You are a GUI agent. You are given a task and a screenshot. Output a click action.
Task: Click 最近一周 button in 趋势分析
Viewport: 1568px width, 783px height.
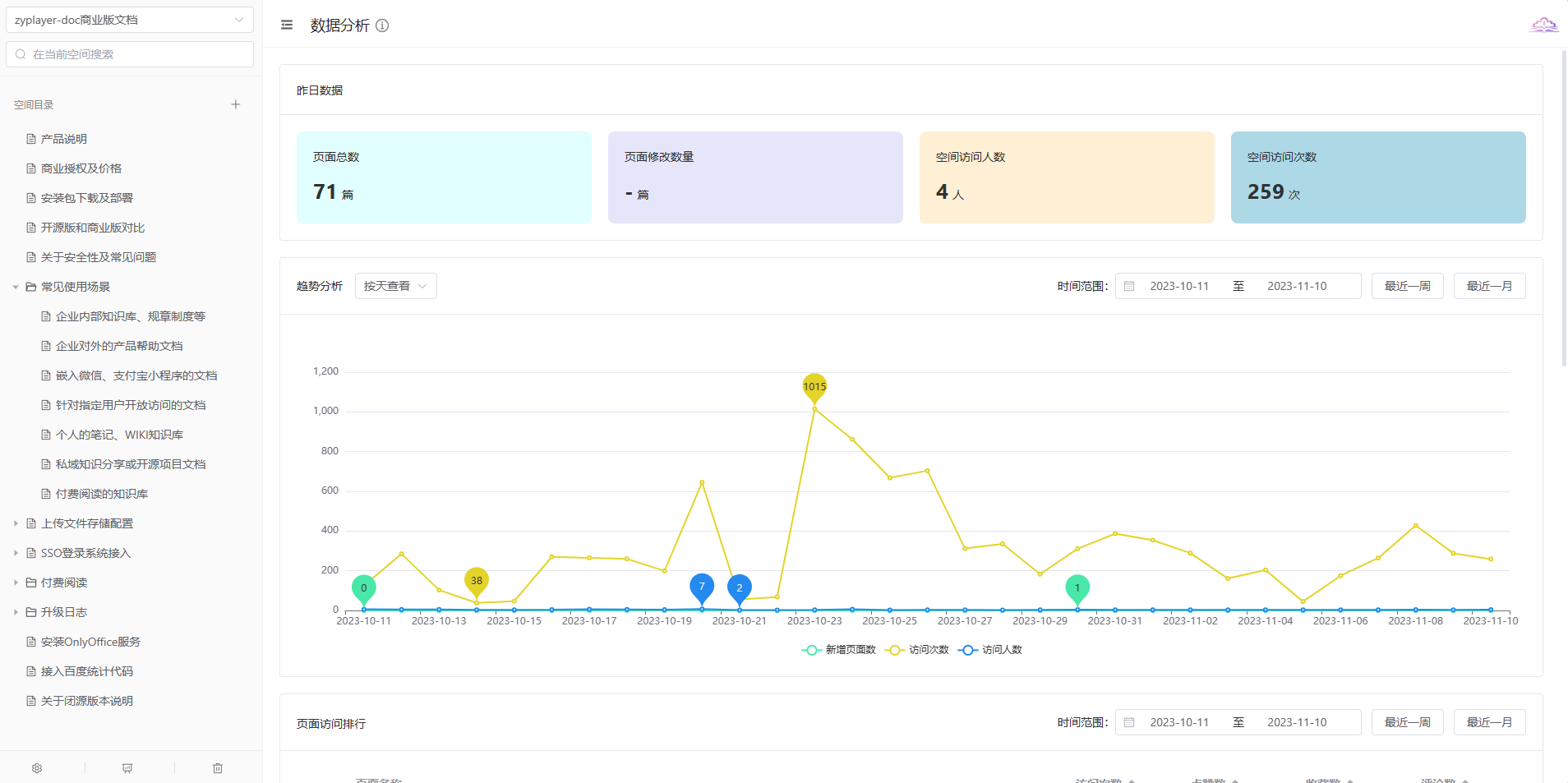tap(1407, 286)
